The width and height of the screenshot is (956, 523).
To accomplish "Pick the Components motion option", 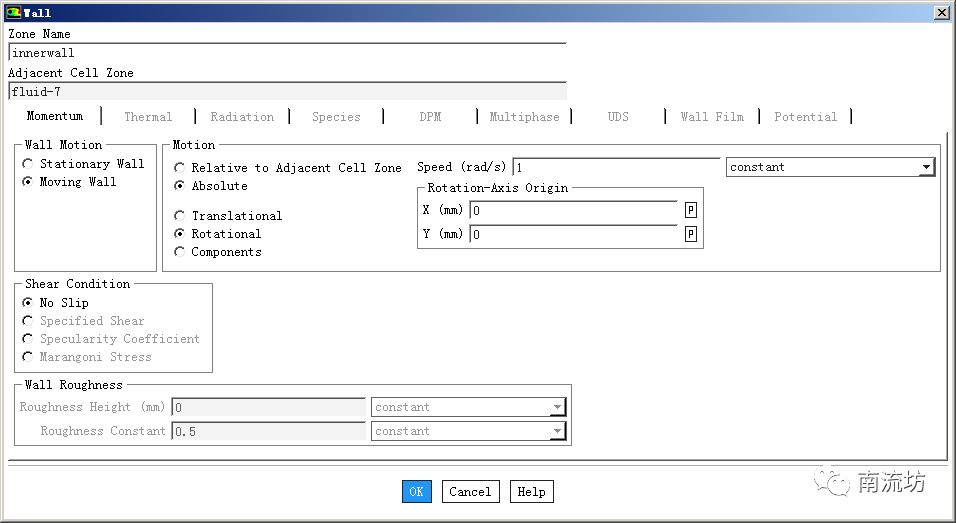I will click(180, 252).
